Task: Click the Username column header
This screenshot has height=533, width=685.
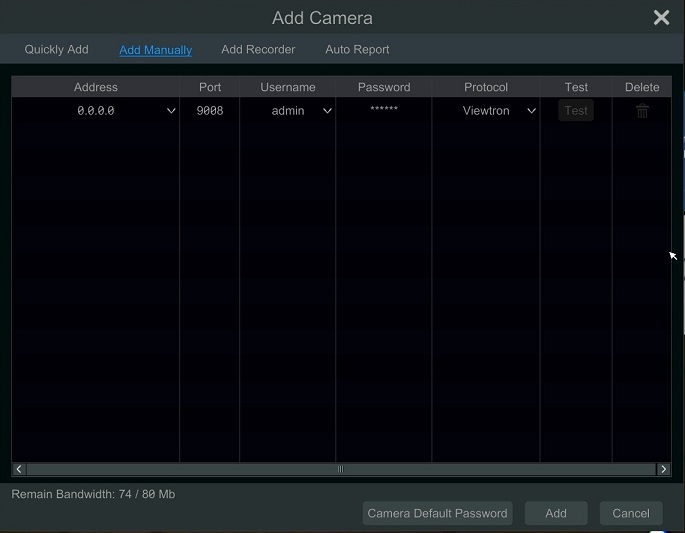Action: click(x=287, y=87)
